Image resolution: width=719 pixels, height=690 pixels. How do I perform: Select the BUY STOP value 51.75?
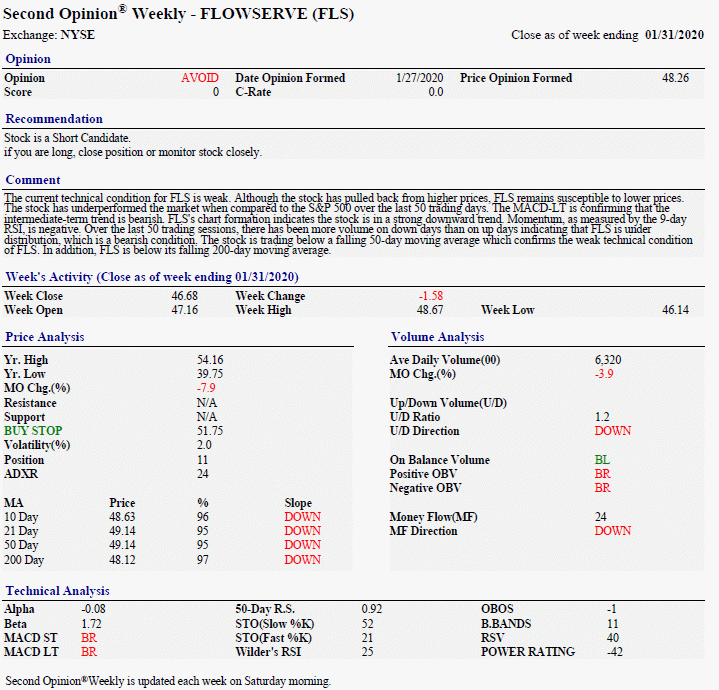(x=210, y=431)
